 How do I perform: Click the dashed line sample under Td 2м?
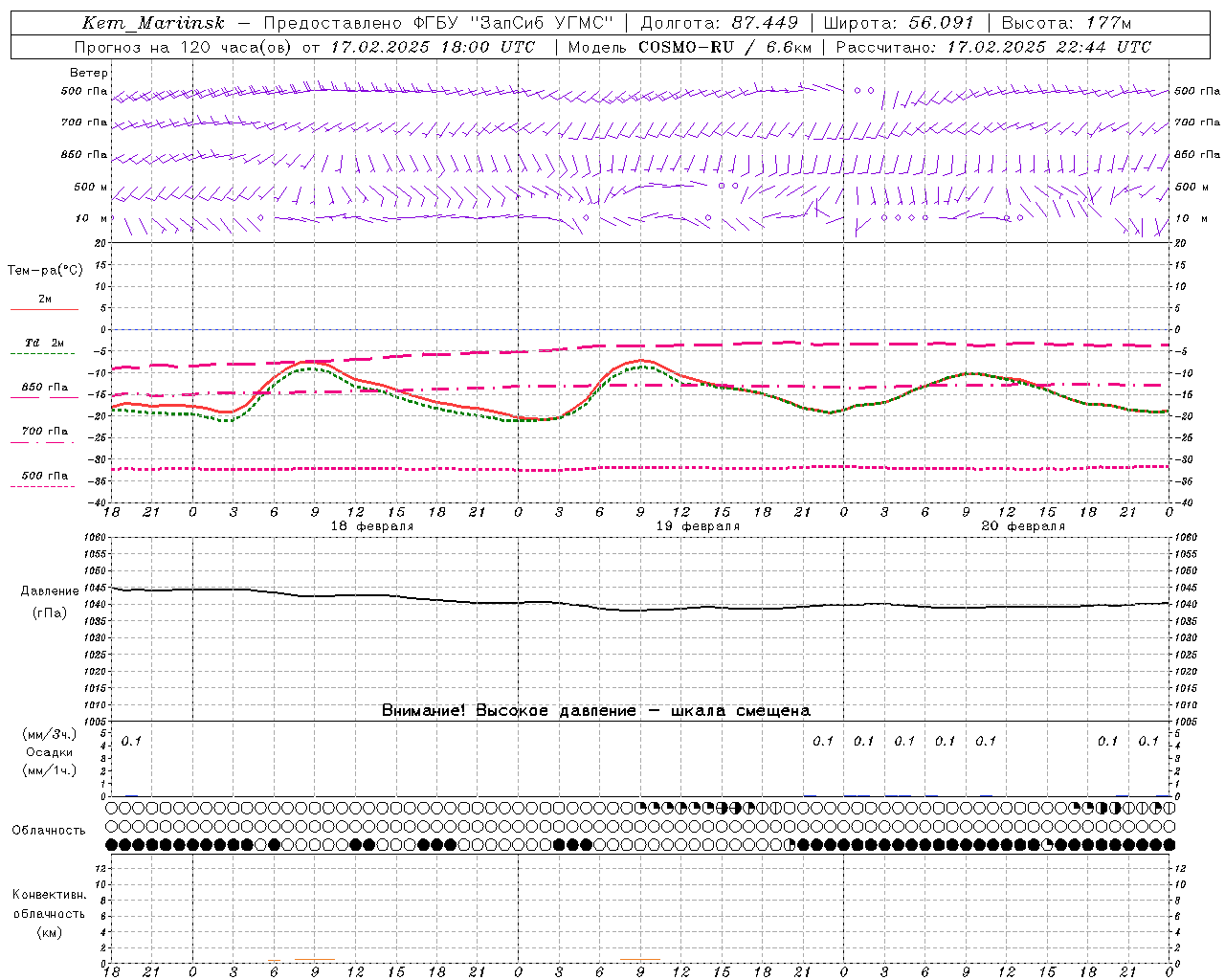pos(42,353)
